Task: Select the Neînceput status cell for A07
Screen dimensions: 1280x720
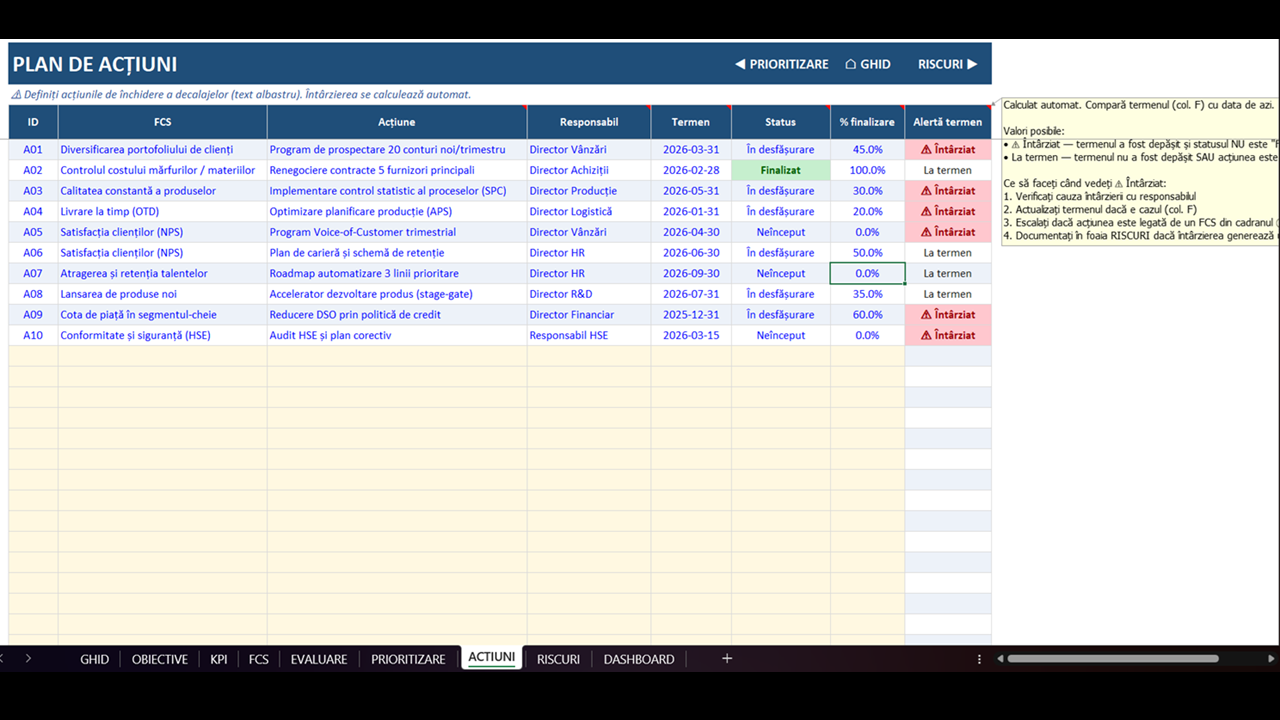Action: pos(781,273)
